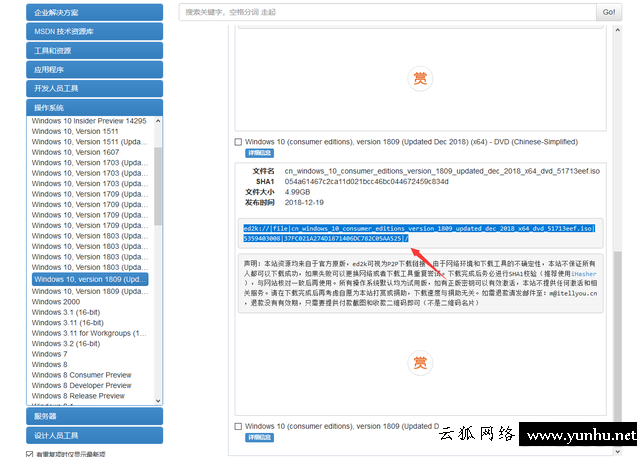Expand the 设计人员工具 section
Screen dimensions: 640x457
95,435
